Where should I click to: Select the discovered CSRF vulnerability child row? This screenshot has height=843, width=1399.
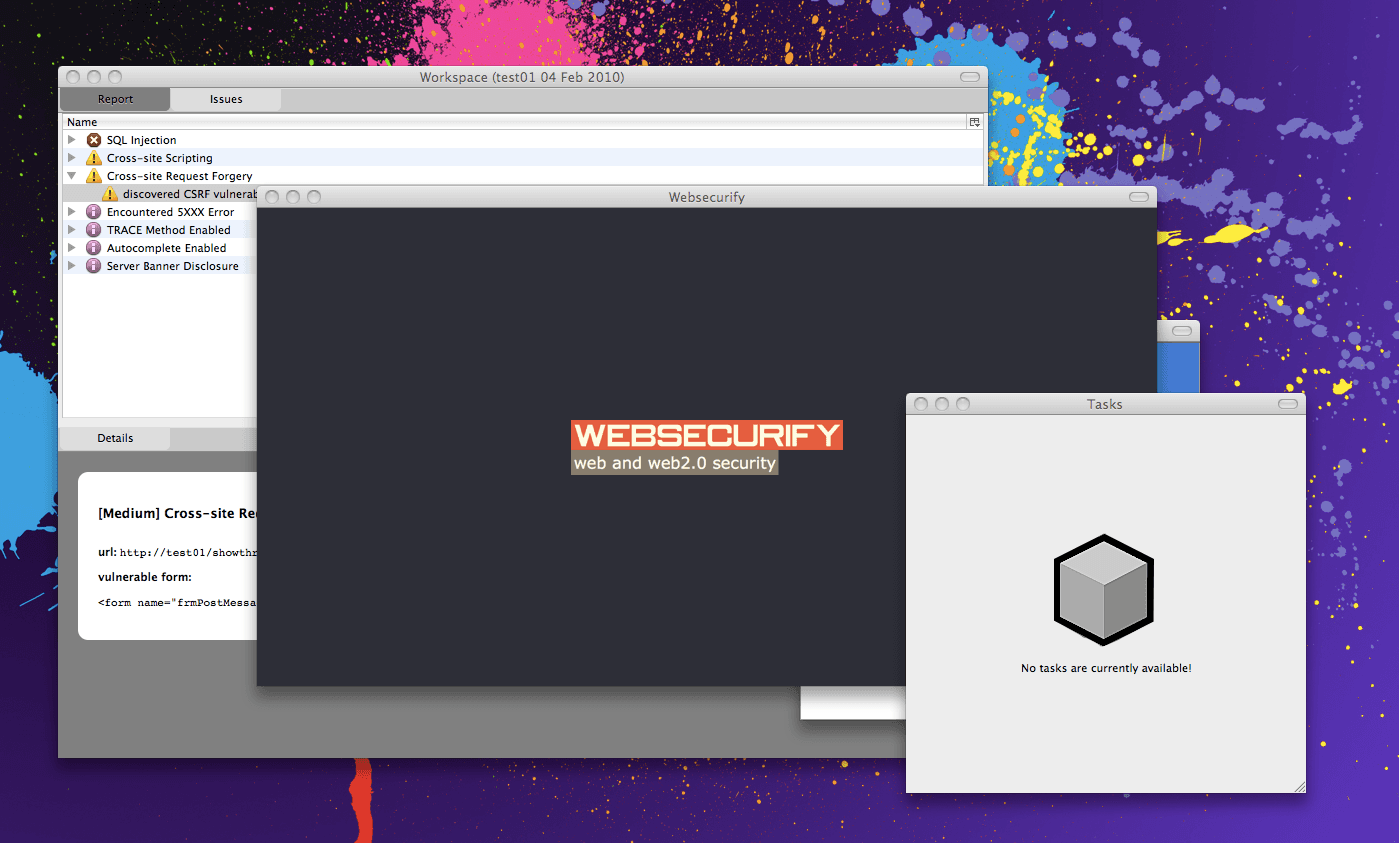click(x=160, y=194)
